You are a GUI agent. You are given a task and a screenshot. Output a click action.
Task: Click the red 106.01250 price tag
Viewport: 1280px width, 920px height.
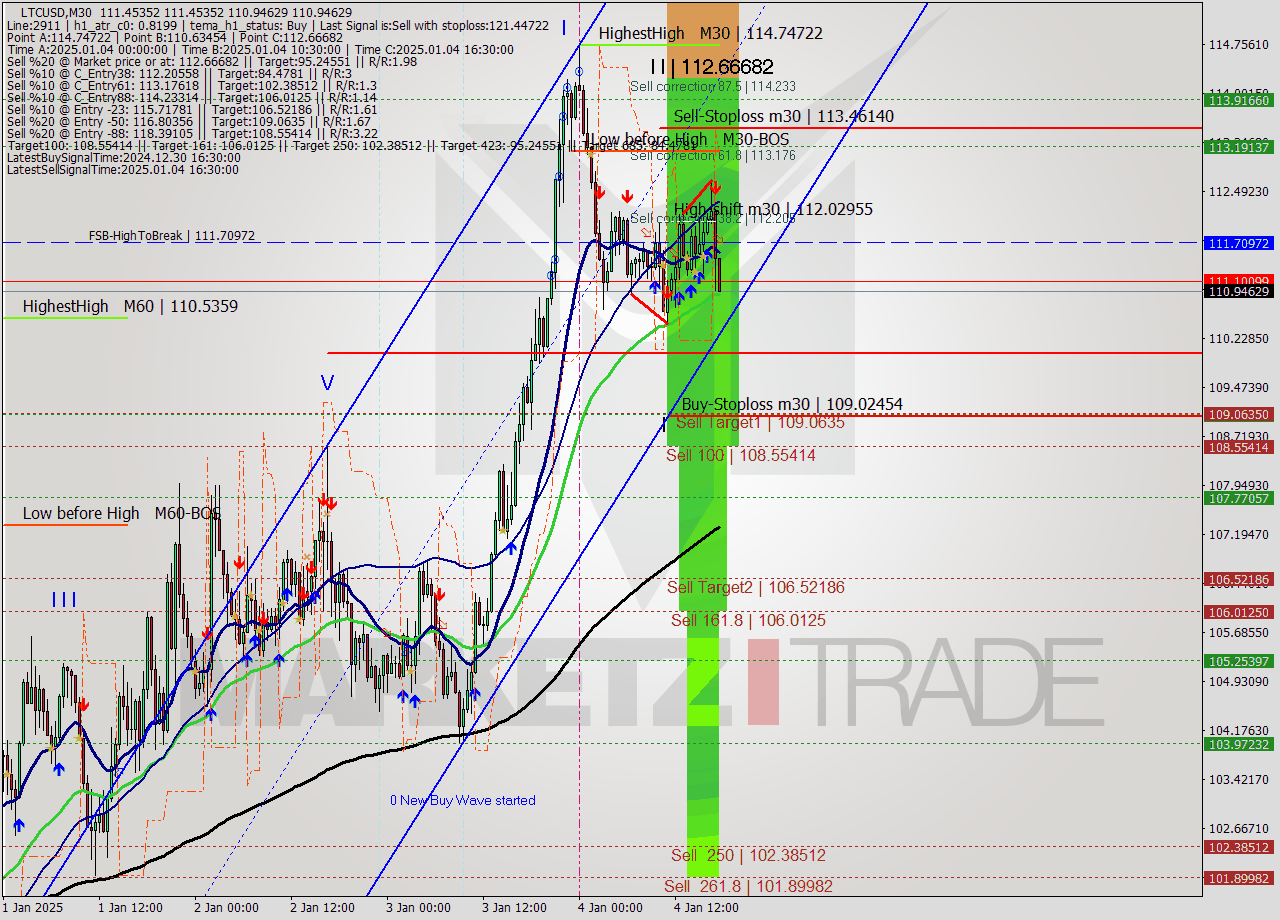[1239, 612]
